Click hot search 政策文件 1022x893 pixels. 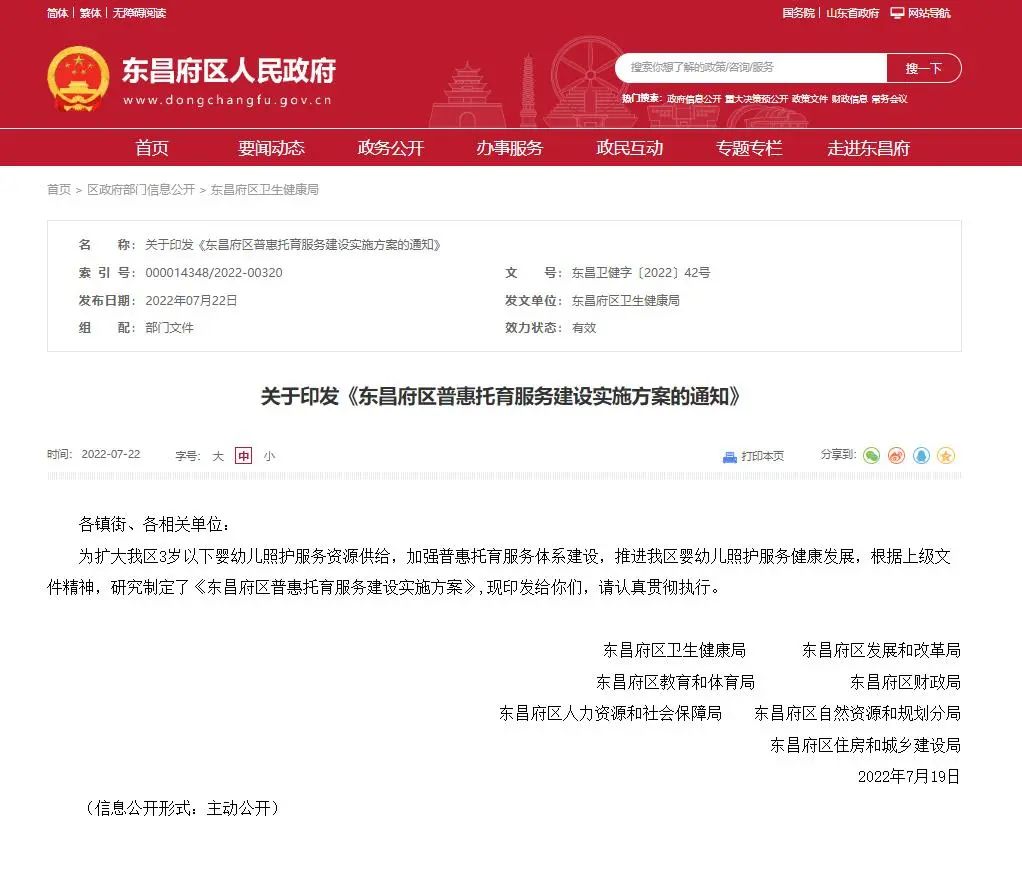pos(810,99)
